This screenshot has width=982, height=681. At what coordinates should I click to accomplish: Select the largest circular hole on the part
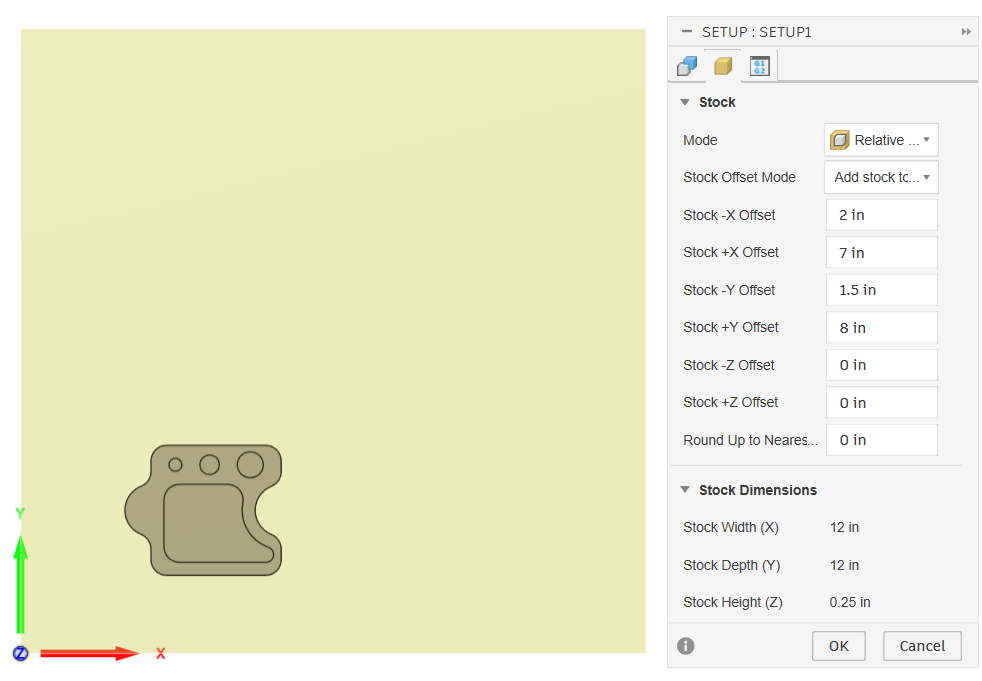pyautogui.click(x=250, y=464)
